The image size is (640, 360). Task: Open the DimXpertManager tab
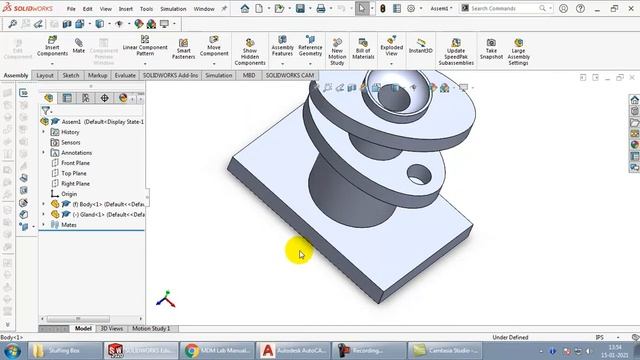(x=104, y=98)
